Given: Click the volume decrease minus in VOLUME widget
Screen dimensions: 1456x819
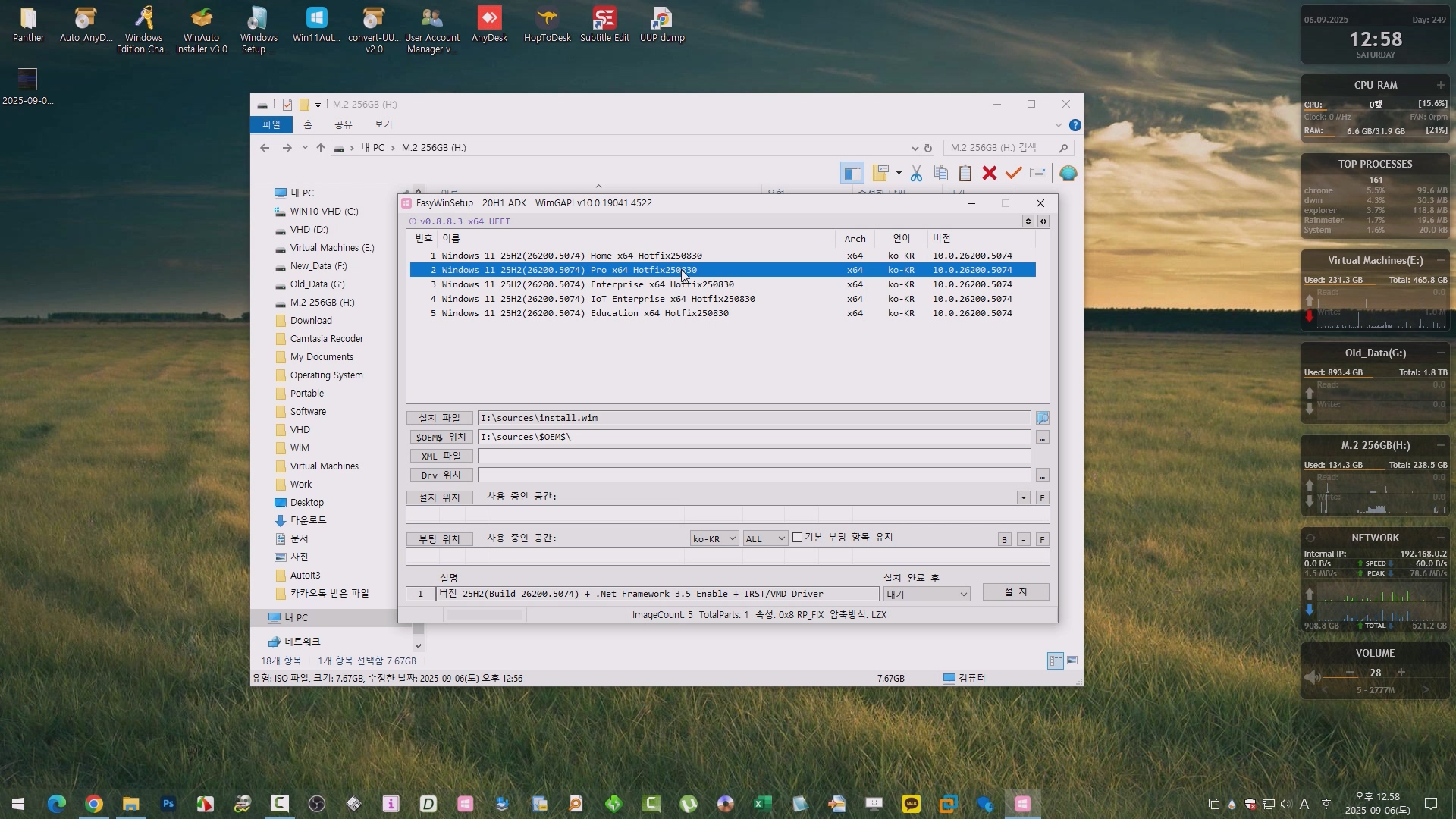Looking at the screenshot, I should (1350, 673).
